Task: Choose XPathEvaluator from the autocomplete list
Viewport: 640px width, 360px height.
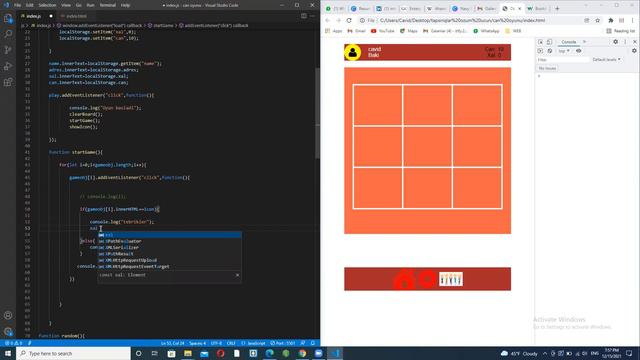Action: pos(169,241)
